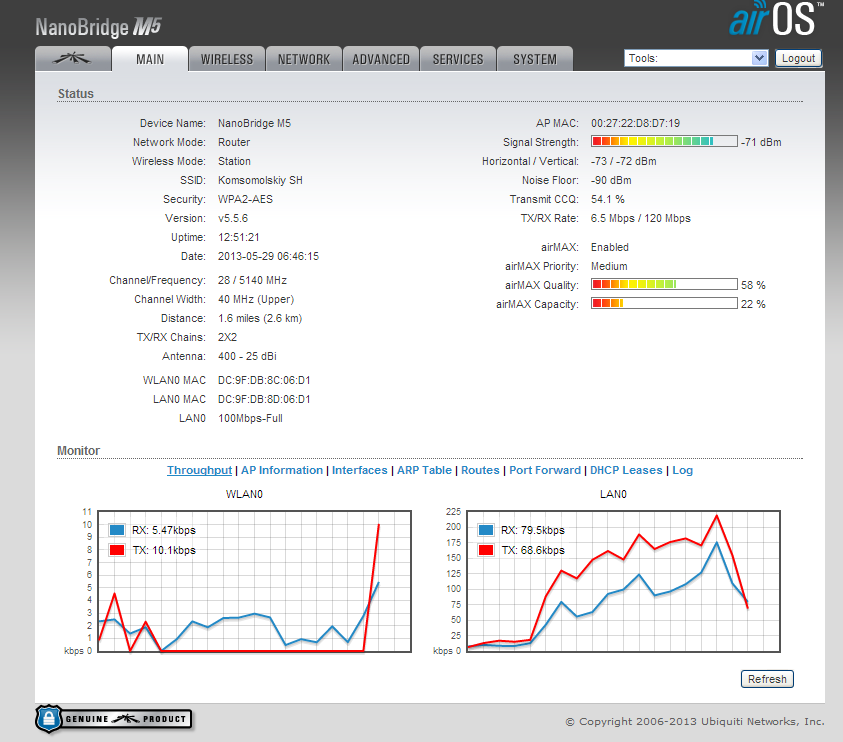Click the blue RX legend swatch in WLAN0 graph
Image resolution: width=843 pixels, height=742 pixels.
click(x=117, y=530)
